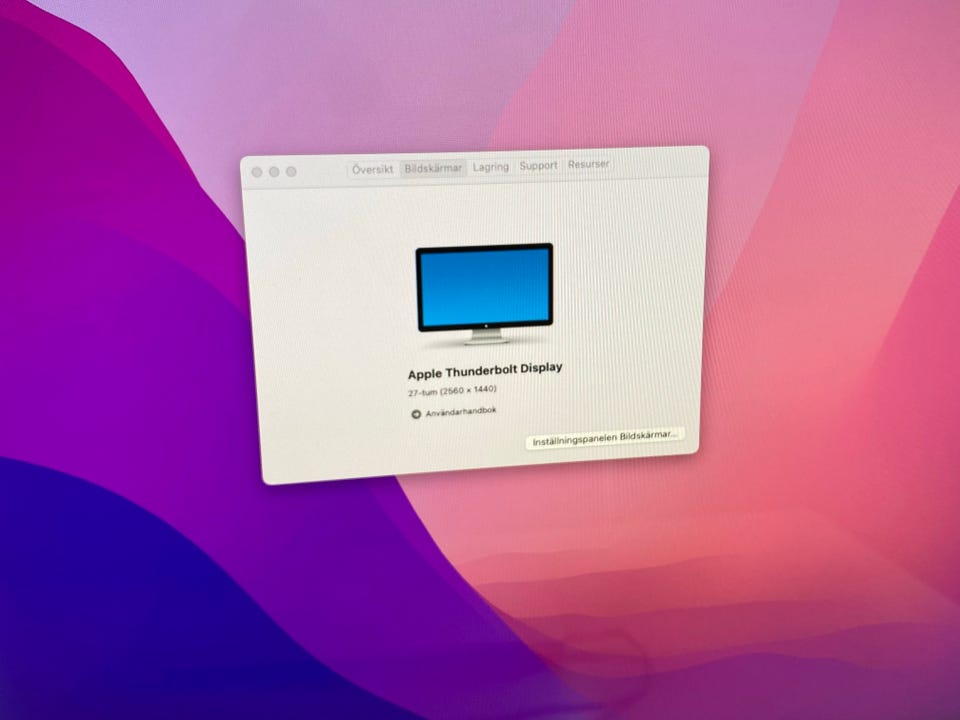Click the Apple Thunderbolt Display monitor image
This screenshot has height=720, width=960.
(484, 294)
